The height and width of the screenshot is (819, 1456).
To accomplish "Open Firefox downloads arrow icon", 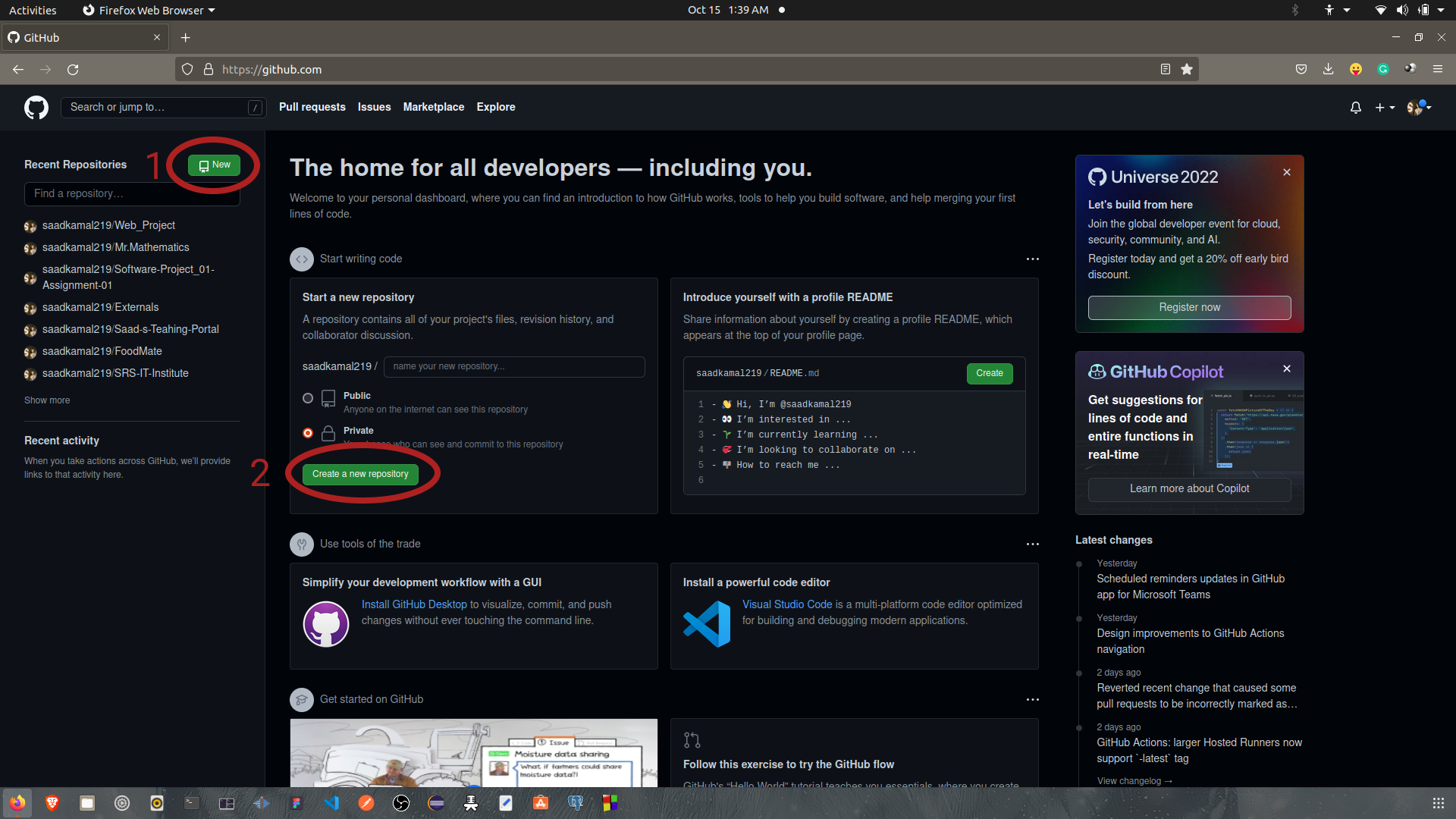I will pyautogui.click(x=1329, y=69).
